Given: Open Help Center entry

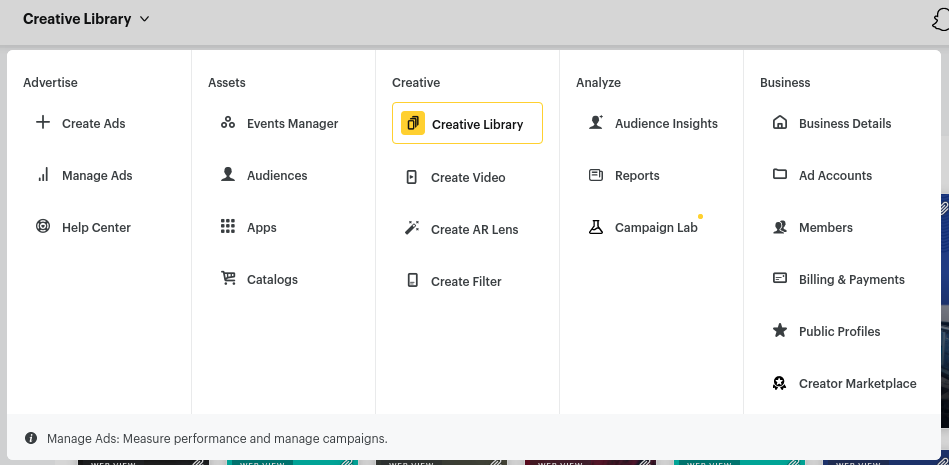Looking at the screenshot, I should tap(96, 228).
